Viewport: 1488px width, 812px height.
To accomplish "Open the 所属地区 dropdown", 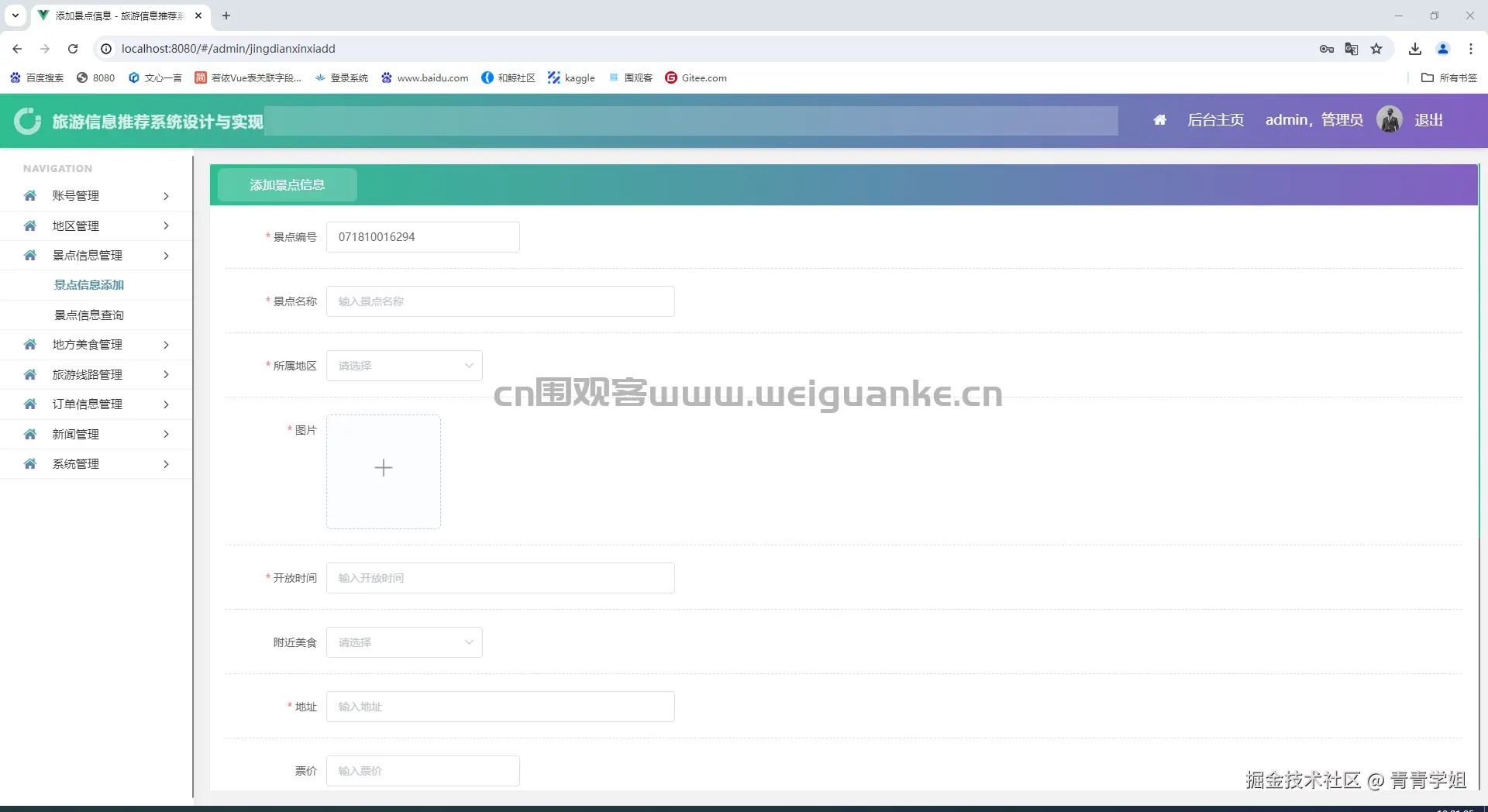I will tap(404, 365).
